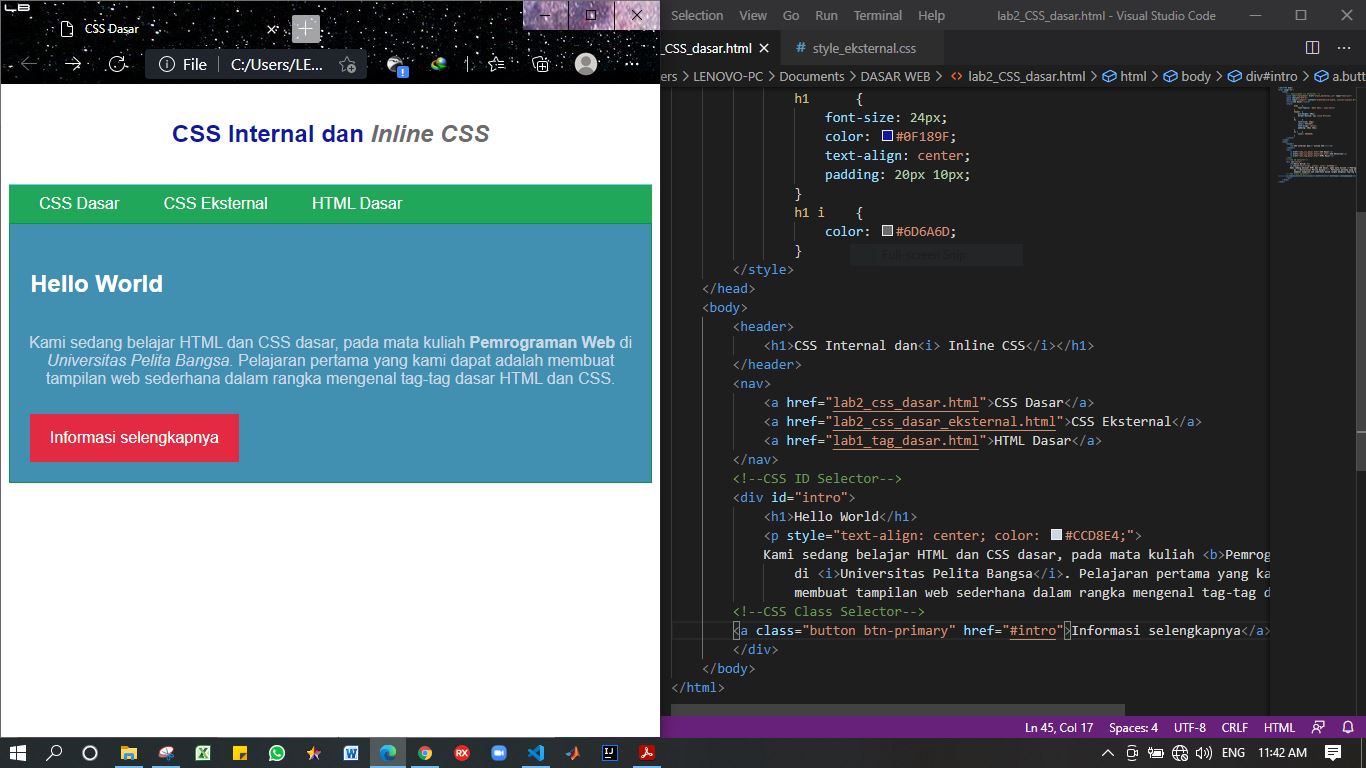This screenshot has width=1366, height=768.
Task: Reload the page in Edge browser
Action: [118, 64]
